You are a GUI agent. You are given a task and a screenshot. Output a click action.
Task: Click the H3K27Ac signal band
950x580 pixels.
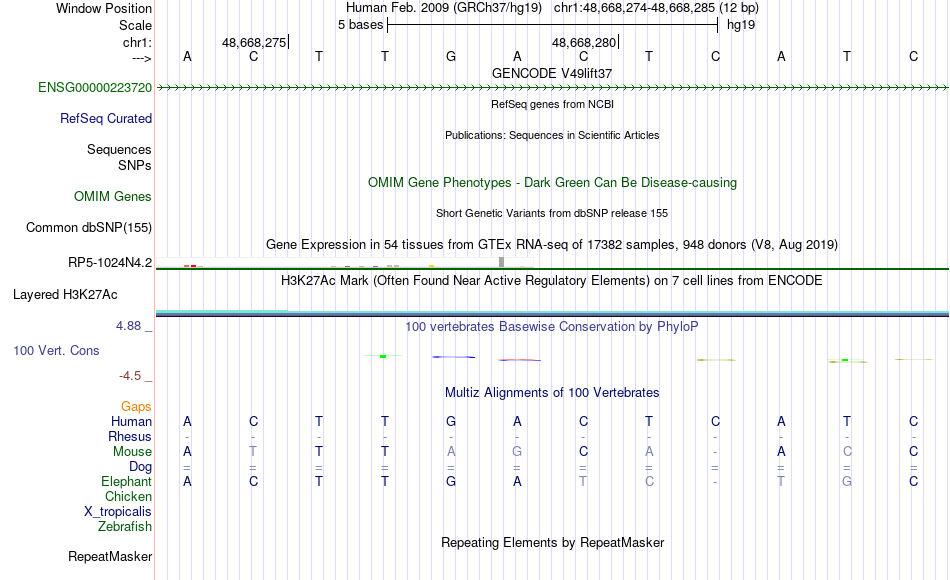click(x=552, y=313)
